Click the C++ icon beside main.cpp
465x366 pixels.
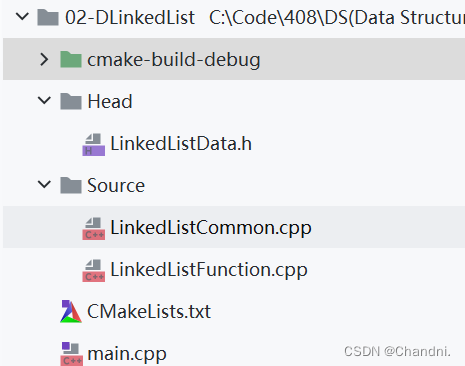tap(71, 354)
